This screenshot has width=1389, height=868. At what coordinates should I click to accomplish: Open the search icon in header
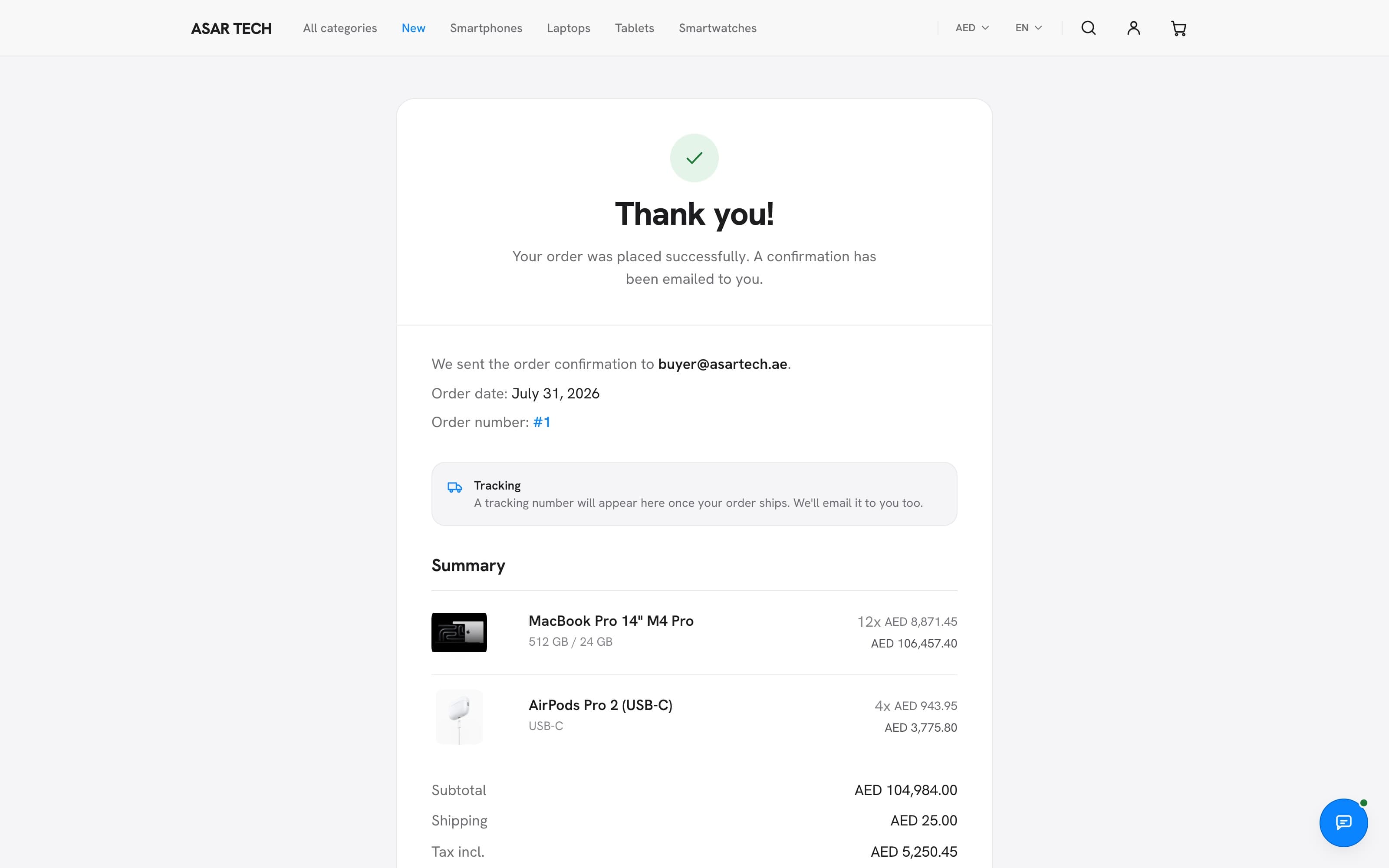[x=1088, y=28]
